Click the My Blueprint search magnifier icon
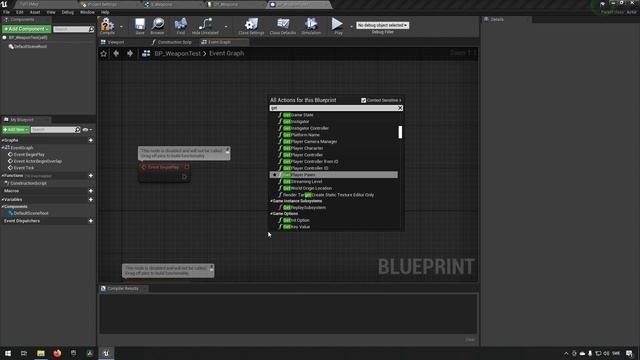The image size is (640, 360). [78, 130]
